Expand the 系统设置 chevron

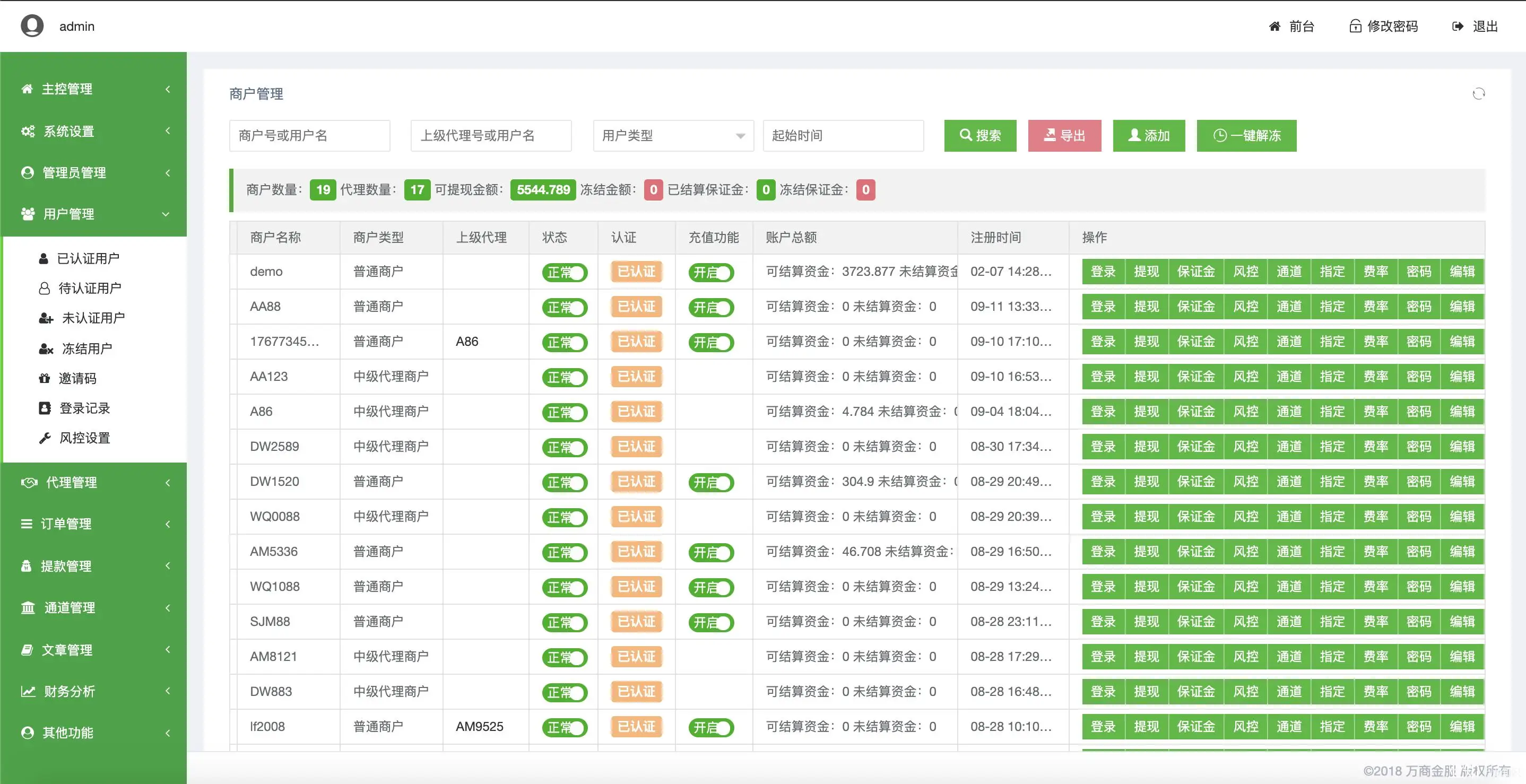point(168,130)
